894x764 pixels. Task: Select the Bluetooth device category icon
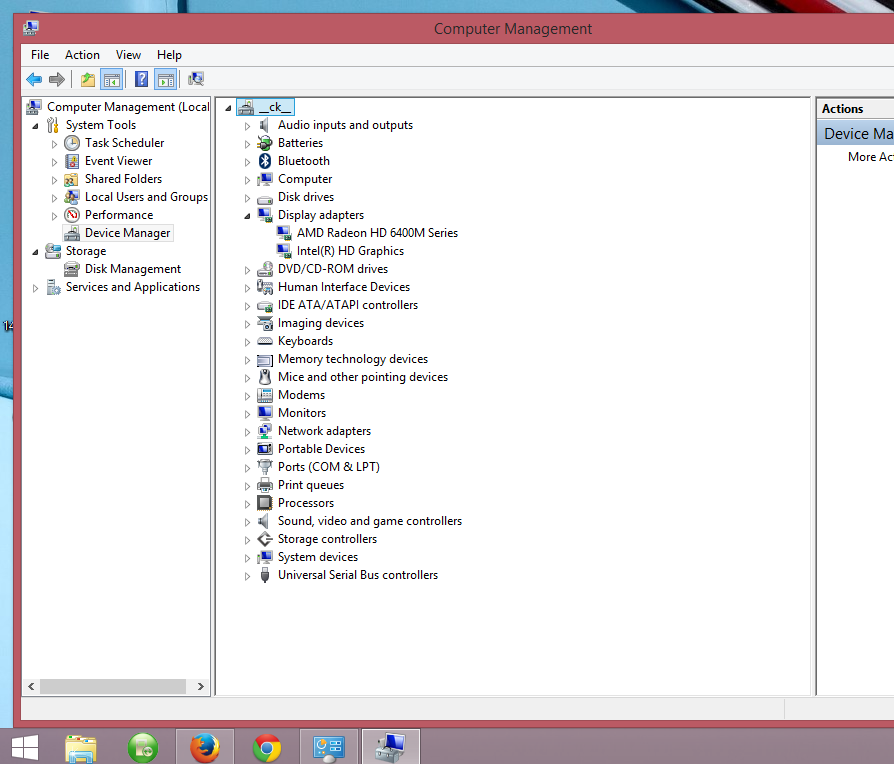coord(265,161)
